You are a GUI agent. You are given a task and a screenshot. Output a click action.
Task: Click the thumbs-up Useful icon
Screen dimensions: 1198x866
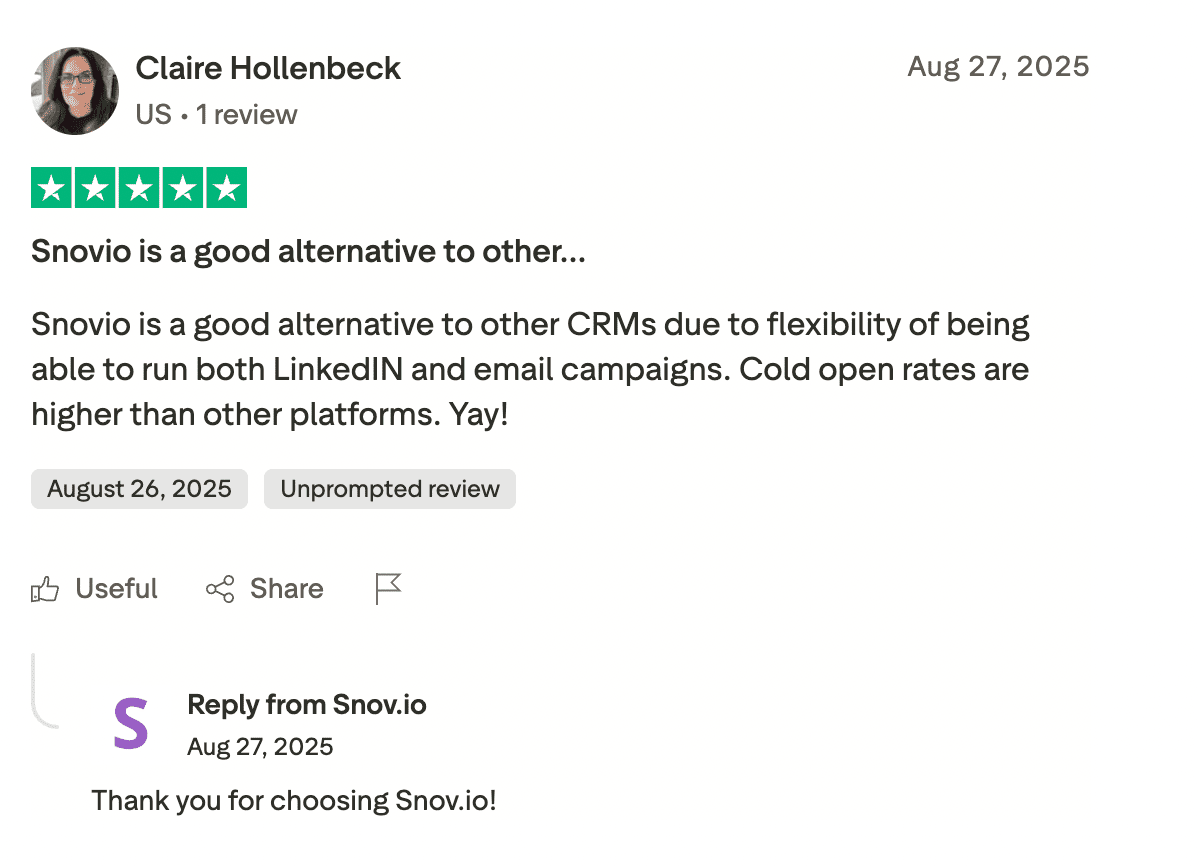click(45, 589)
